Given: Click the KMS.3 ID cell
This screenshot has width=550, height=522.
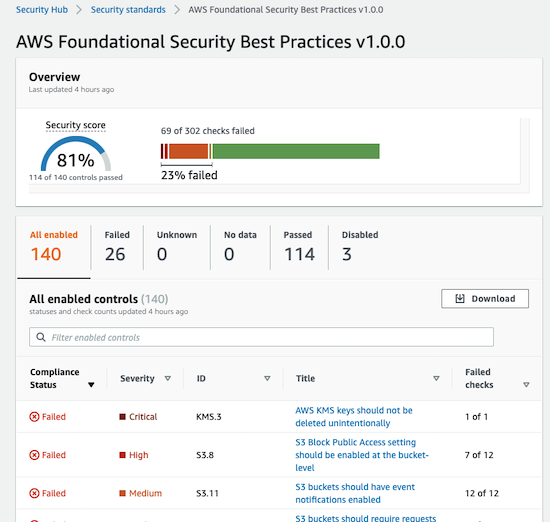Looking at the screenshot, I should 209,417.
